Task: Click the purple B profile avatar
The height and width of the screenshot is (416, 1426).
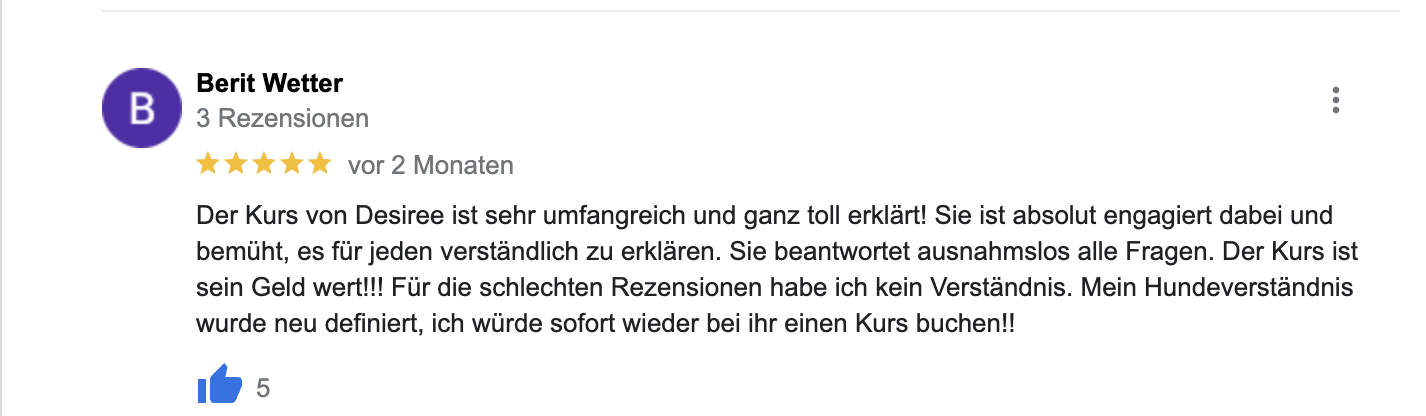Action: click(x=143, y=109)
